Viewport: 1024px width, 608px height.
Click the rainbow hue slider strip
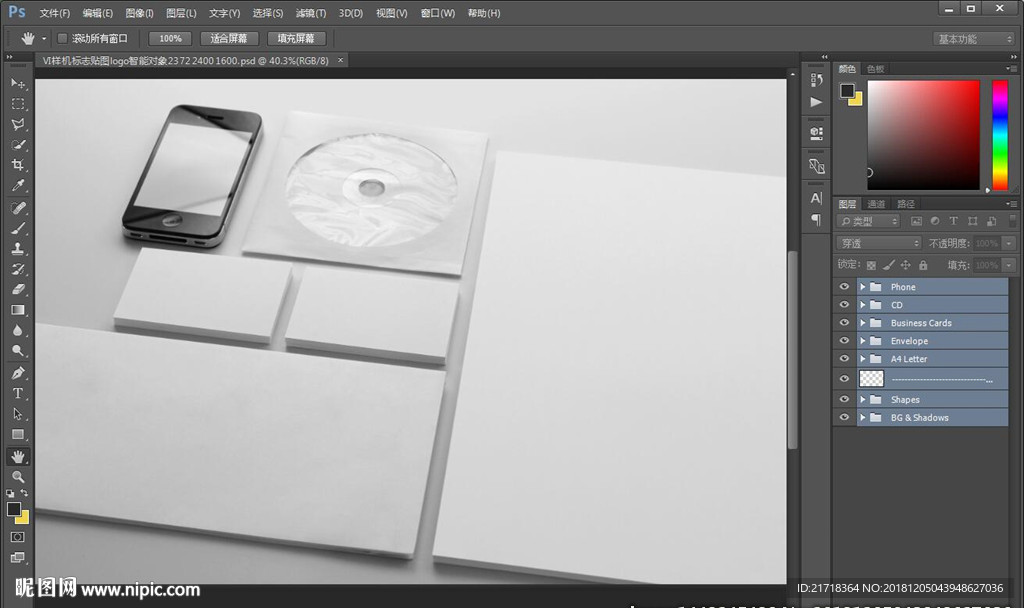coord(999,135)
